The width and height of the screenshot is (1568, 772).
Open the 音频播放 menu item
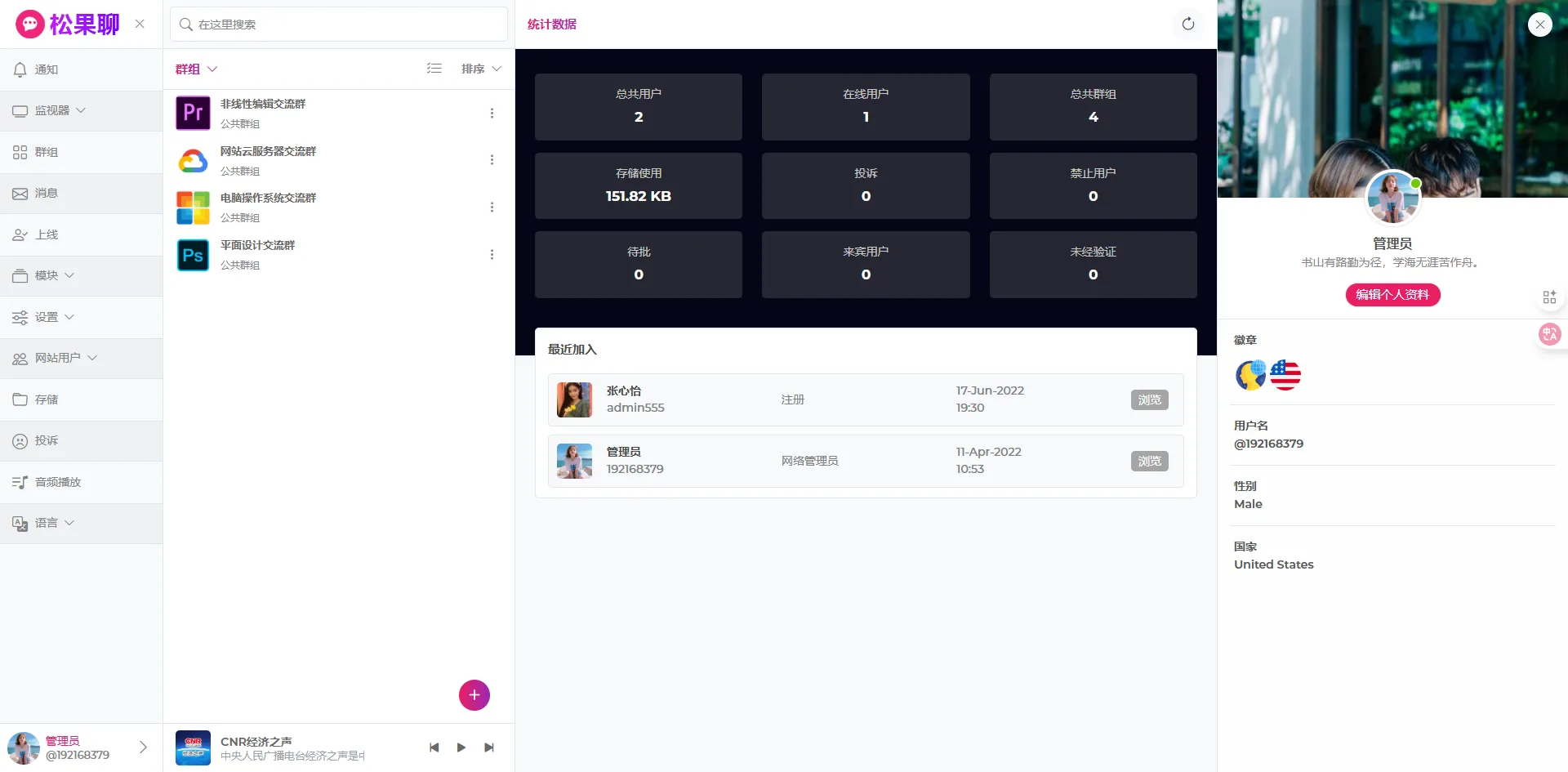pos(57,482)
